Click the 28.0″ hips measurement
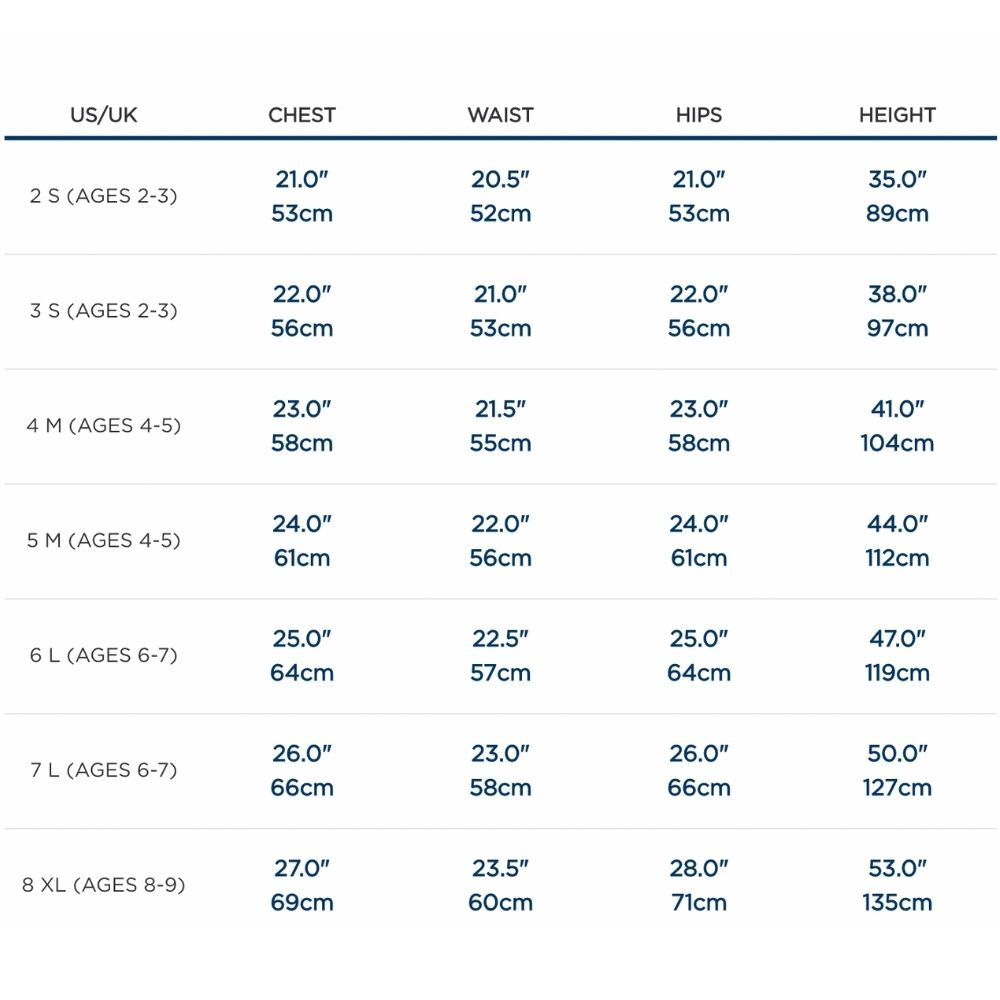Screen dimensions: 1000x1000 coord(698,869)
